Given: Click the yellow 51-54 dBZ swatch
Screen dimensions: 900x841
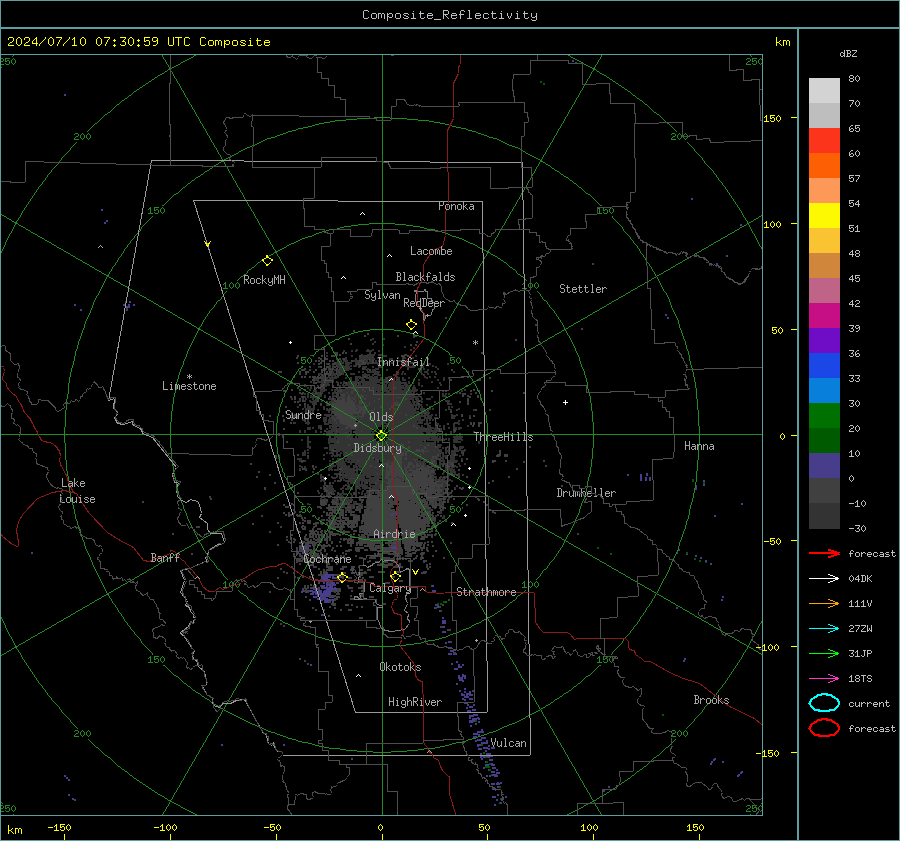Looking at the screenshot, I should point(824,215).
